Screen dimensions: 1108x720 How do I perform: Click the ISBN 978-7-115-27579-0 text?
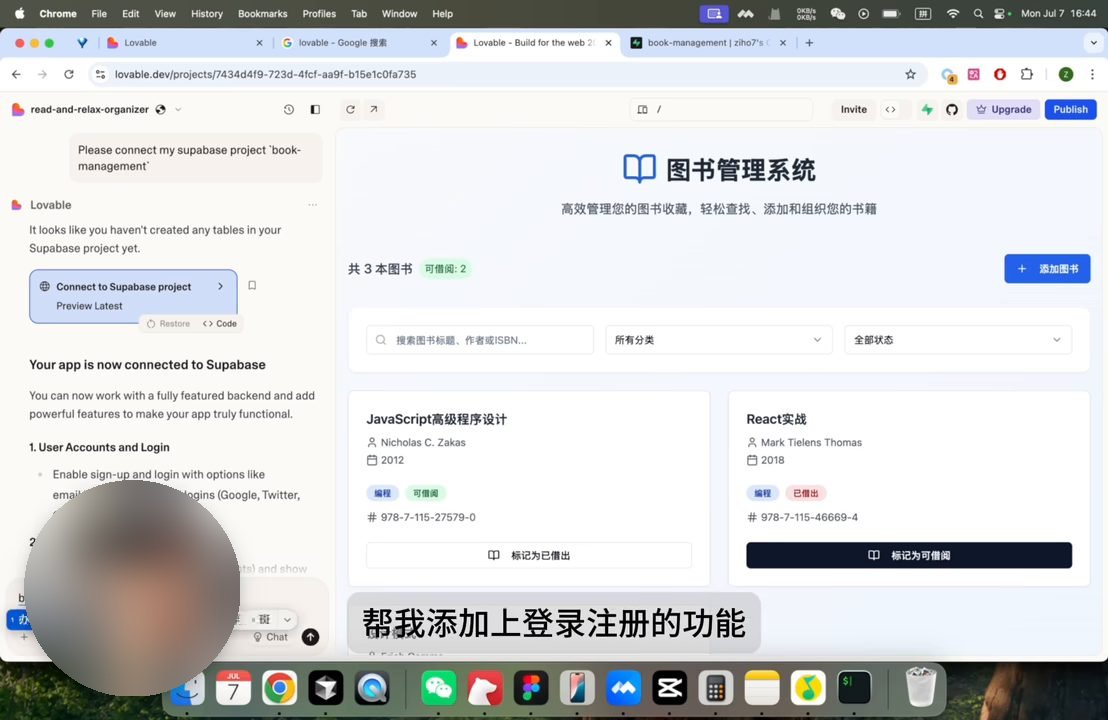coord(428,517)
